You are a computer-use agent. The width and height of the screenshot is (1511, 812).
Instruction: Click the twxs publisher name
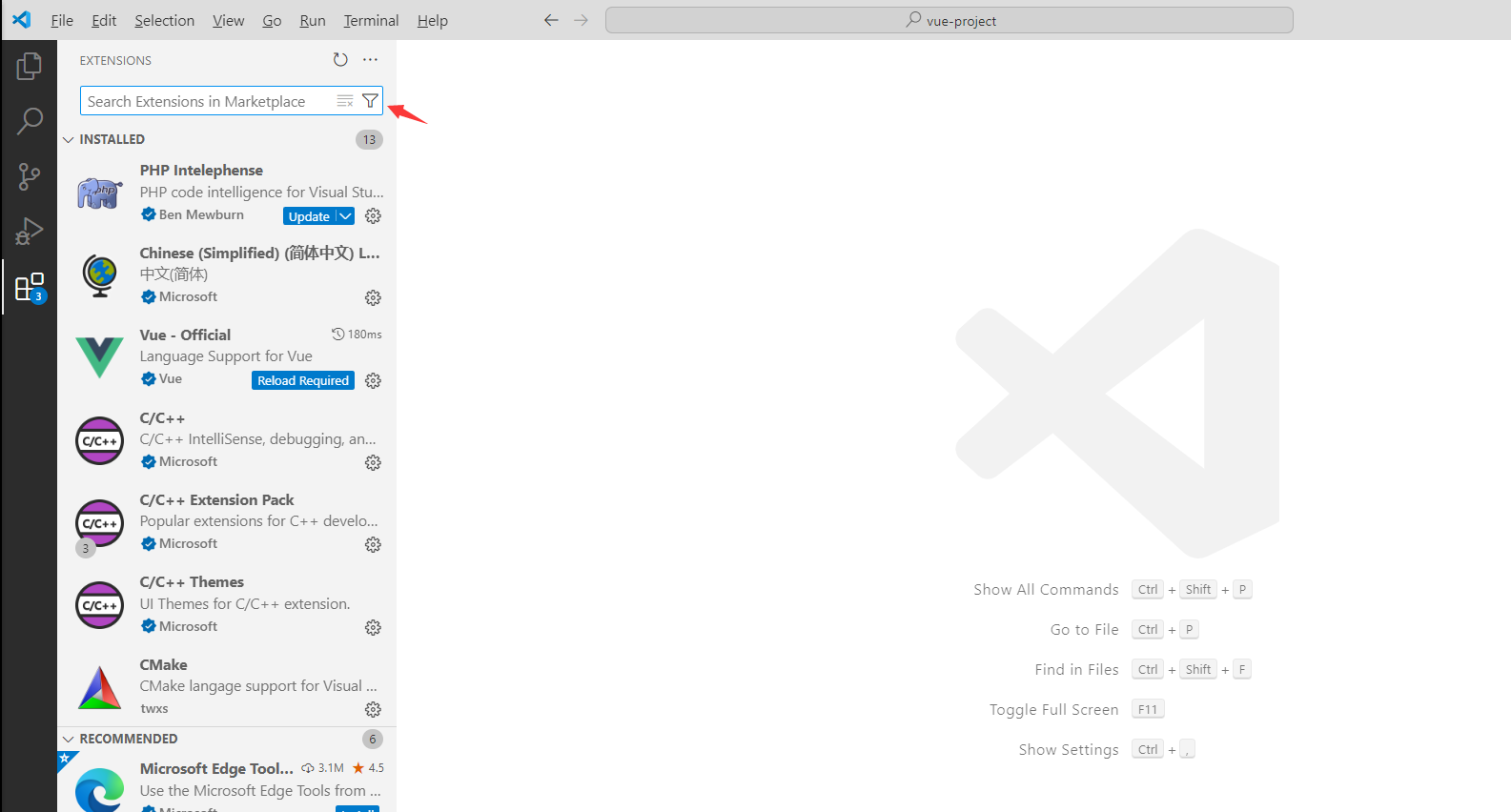point(154,709)
